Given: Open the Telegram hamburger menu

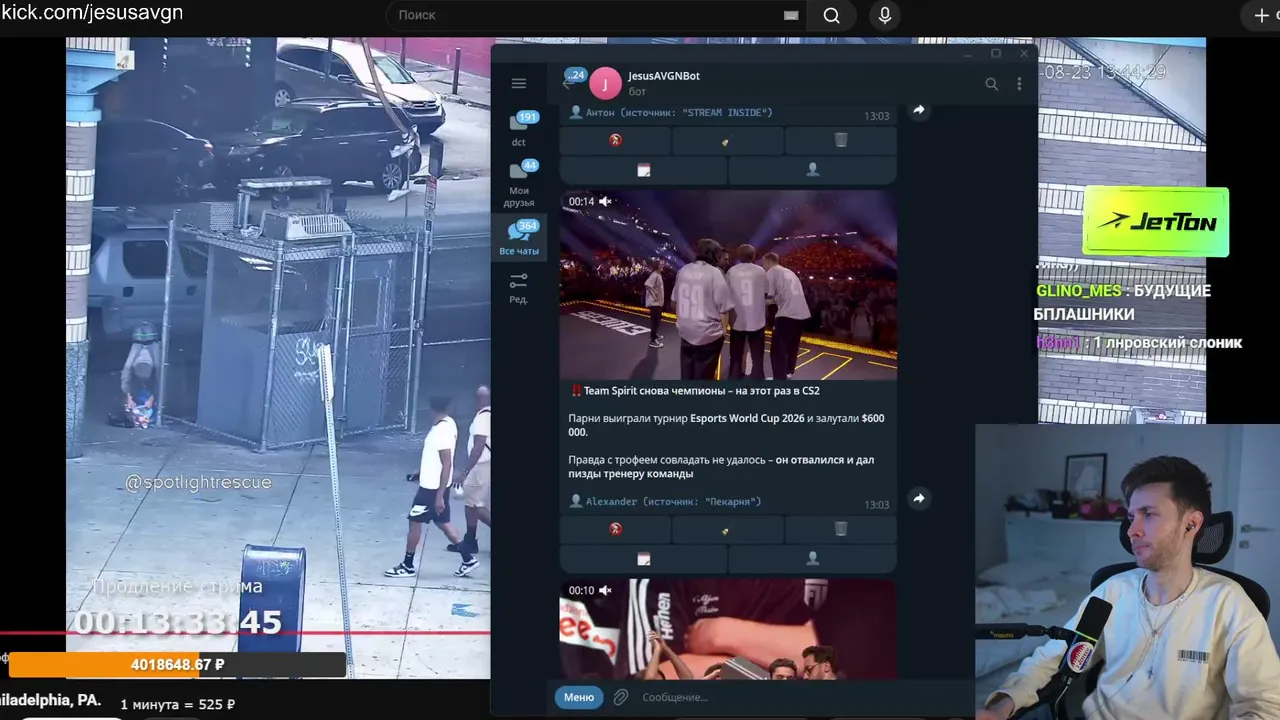Looking at the screenshot, I should click(518, 84).
